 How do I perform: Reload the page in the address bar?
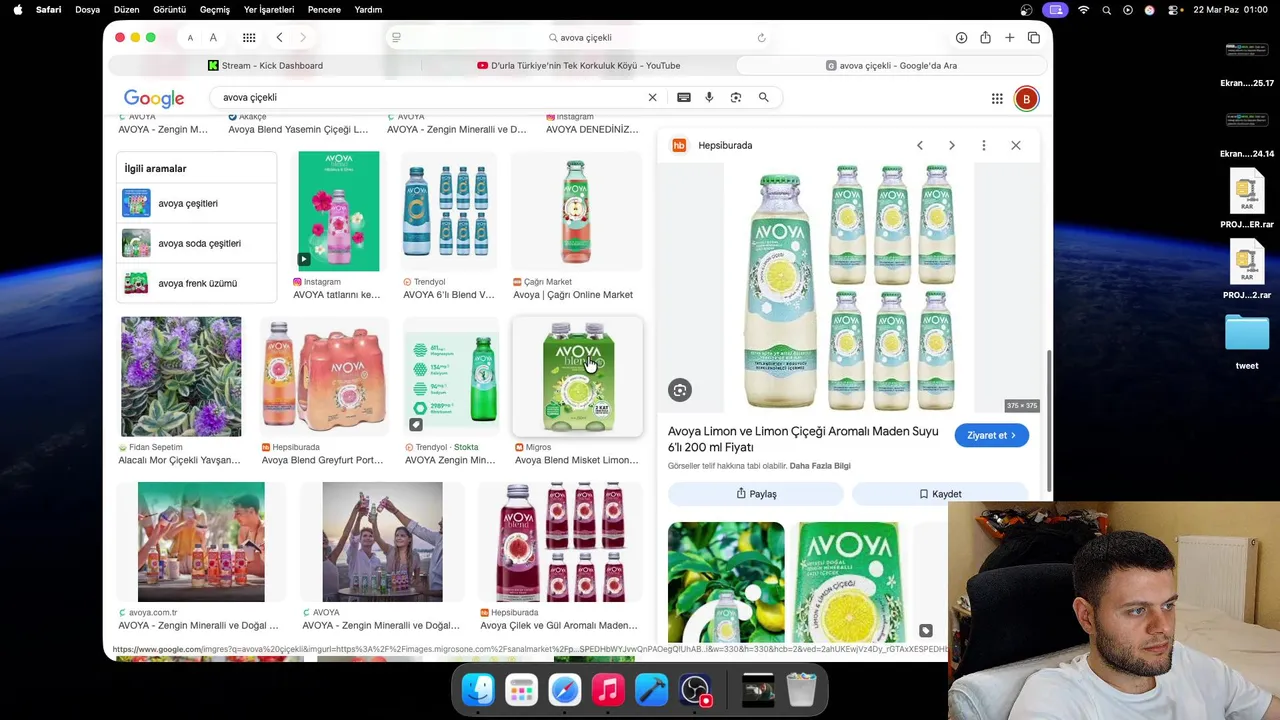761,38
